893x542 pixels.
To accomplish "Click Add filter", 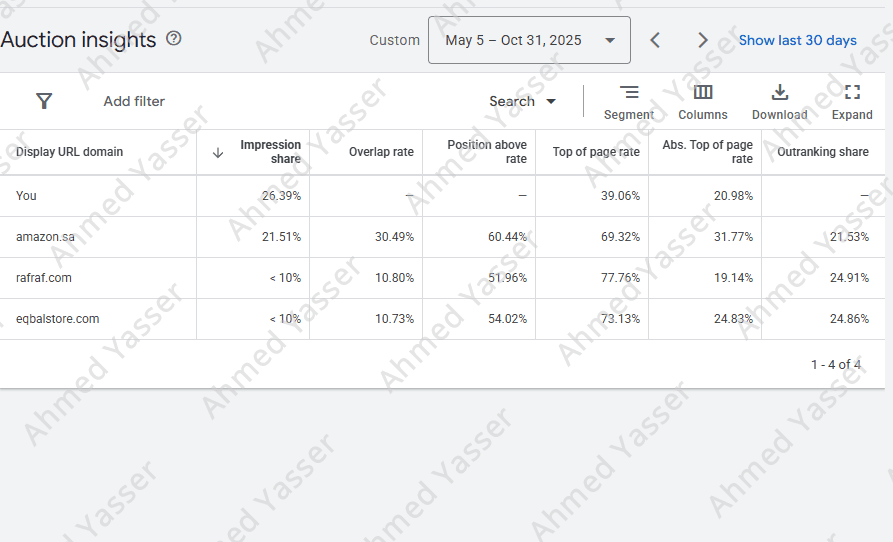I will point(134,101).
